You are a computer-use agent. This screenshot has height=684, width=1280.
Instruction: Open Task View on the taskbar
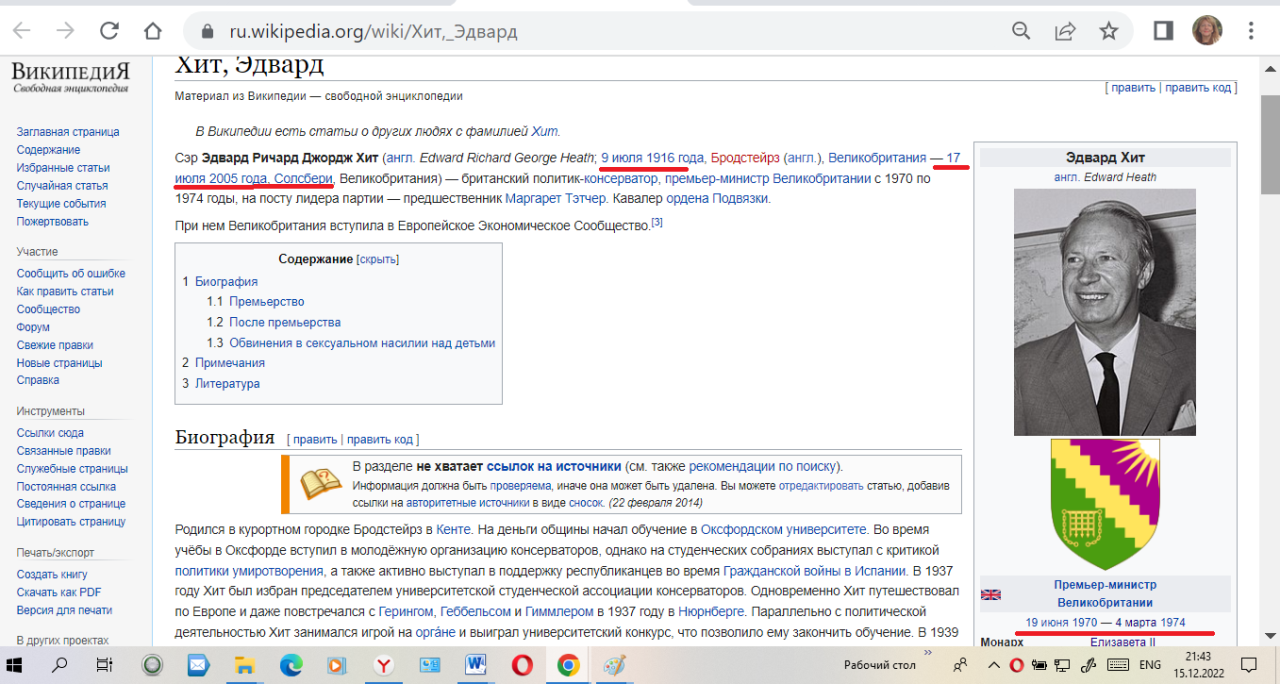click(104, 664)
